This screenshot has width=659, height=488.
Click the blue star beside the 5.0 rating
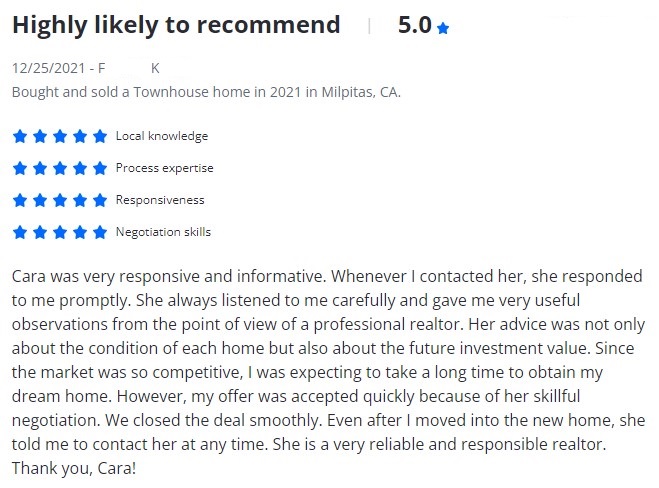click(443, 28)
